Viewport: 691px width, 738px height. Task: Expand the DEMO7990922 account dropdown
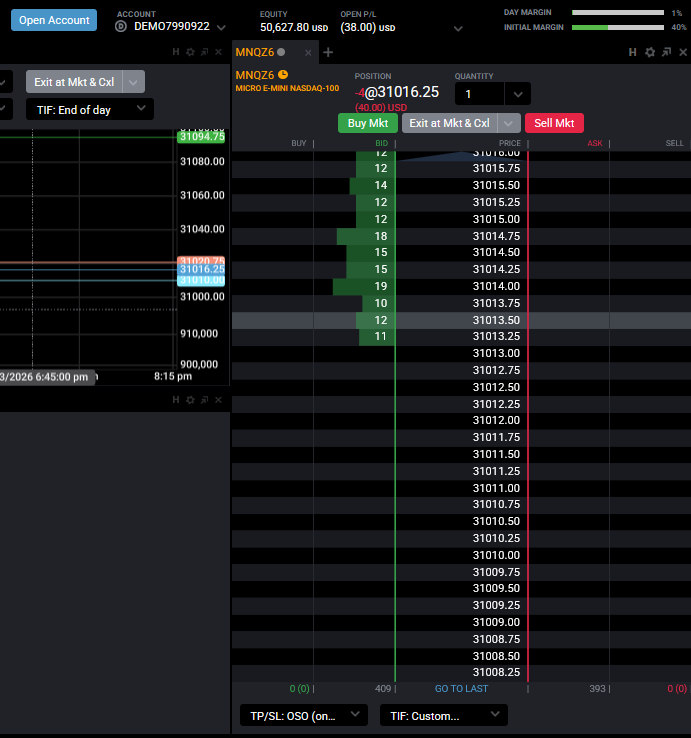(x=221, y=28)
